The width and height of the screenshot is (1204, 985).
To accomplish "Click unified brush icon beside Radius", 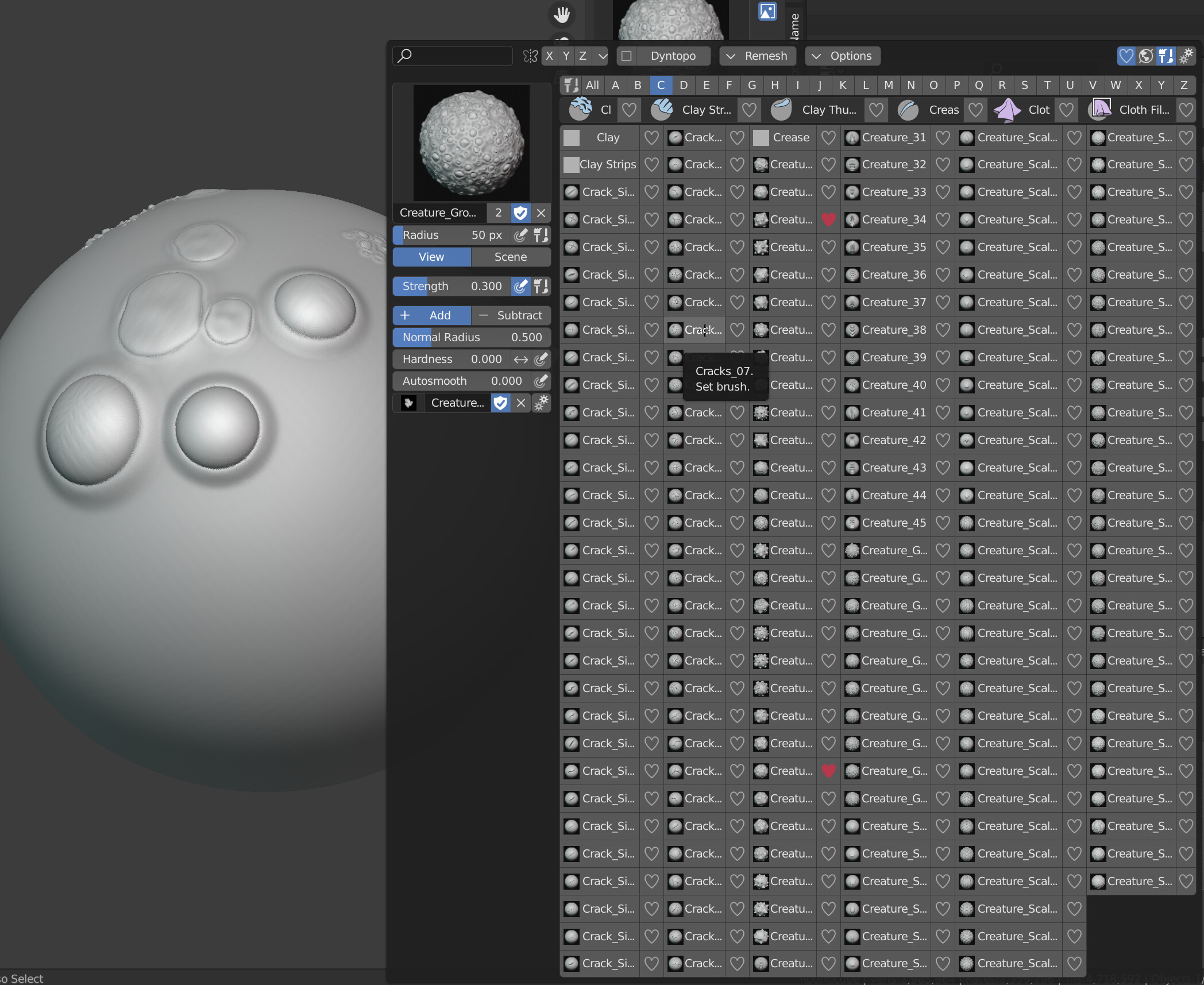I will 540,235.
